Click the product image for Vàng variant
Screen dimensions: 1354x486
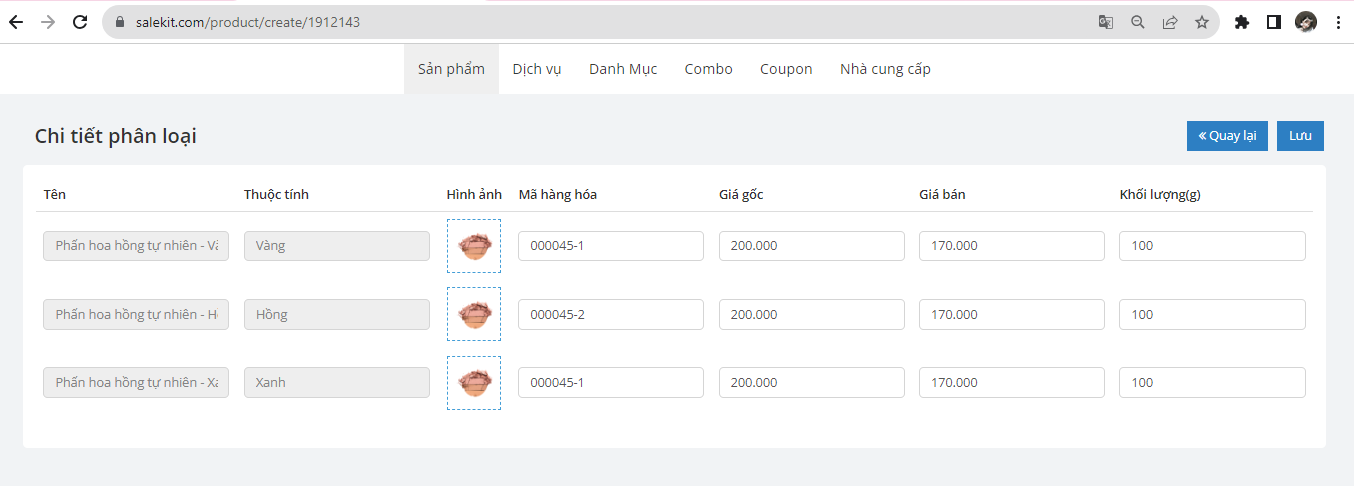(x=474, y=246)
